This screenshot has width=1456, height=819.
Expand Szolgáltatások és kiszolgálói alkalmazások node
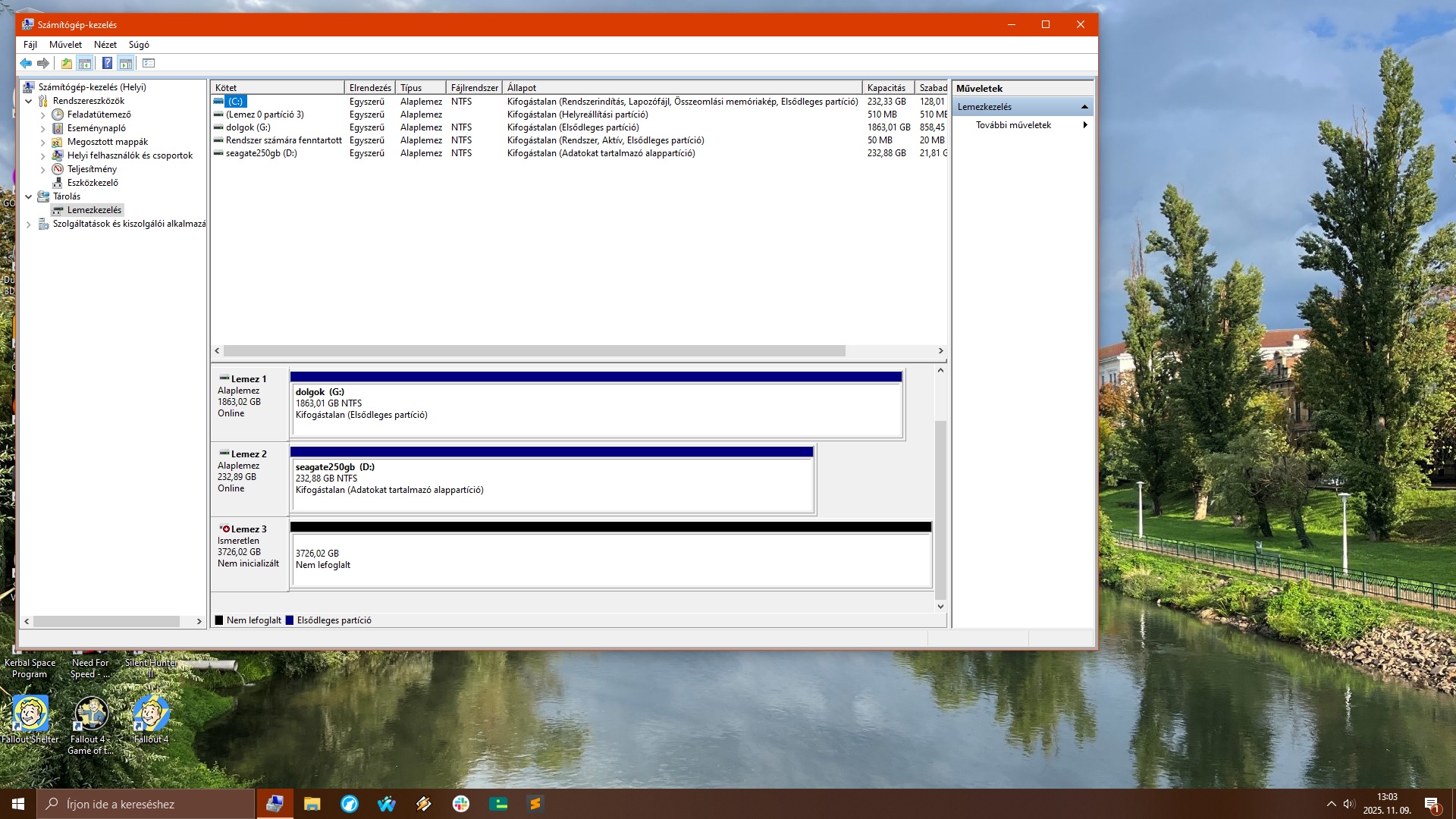[29, 224]
